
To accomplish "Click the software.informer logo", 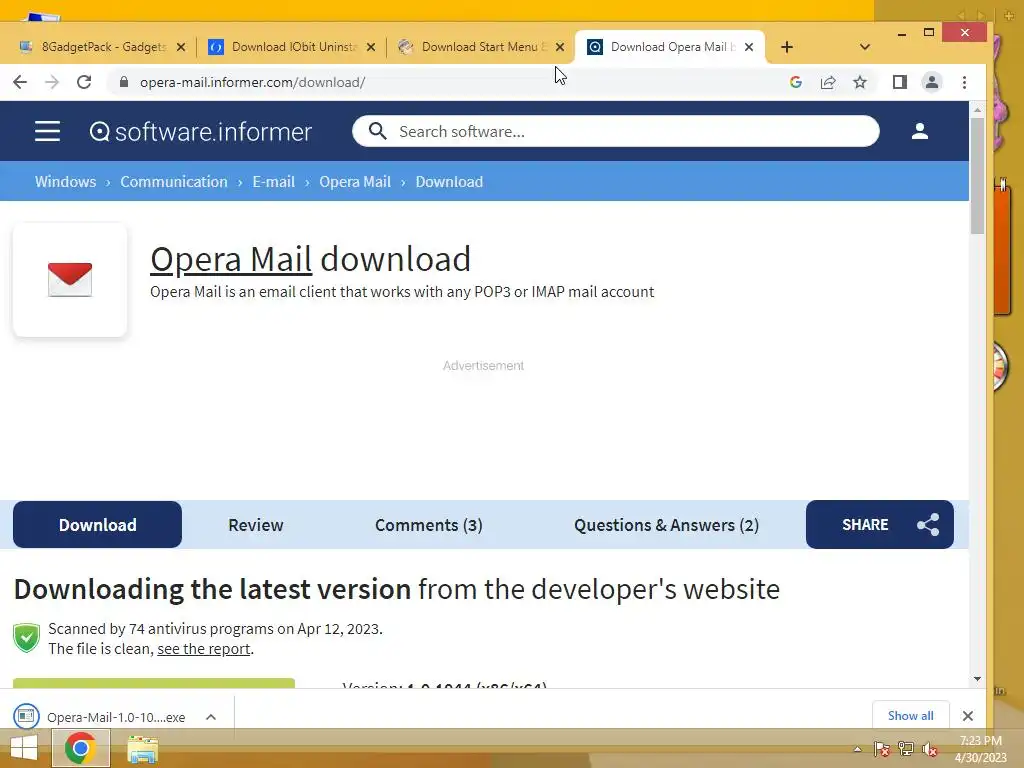I will point(200,132).
